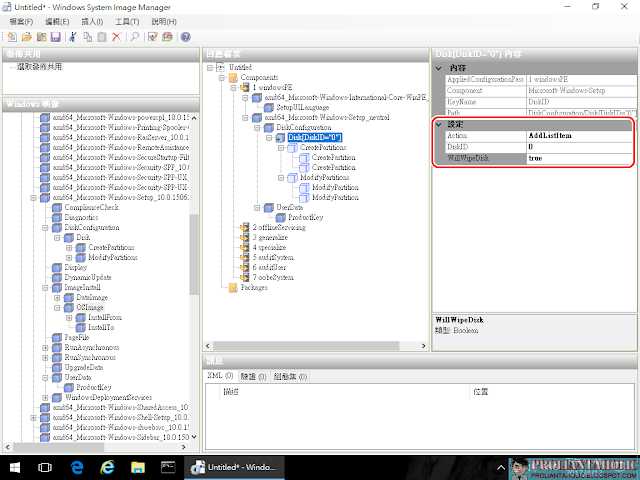Select OSImage in the Windows image tree
The width and height of the screenshot is (640, 480).
coord(90,307)
